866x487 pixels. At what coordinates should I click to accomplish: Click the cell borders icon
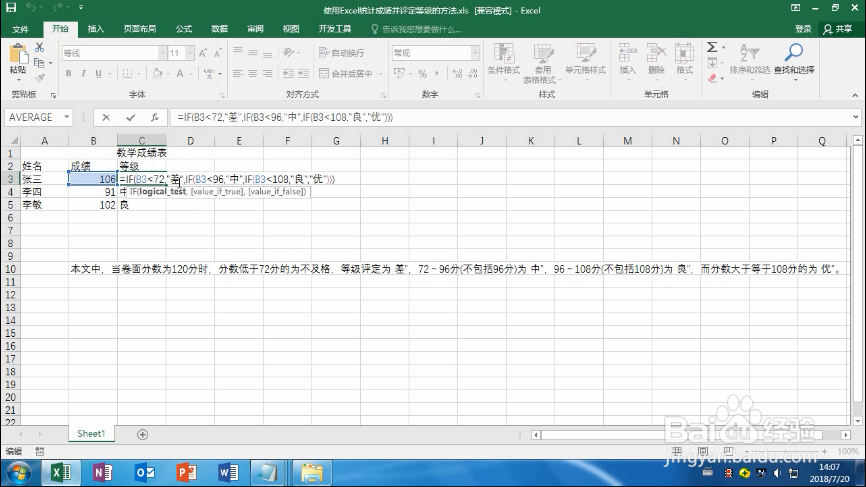coord(127,73)
